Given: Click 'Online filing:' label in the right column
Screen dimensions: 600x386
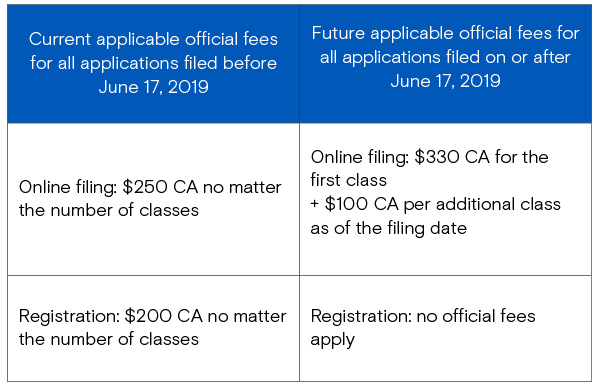Looking at the screenshot, I should pyautogui.click(x=360, y=158).
